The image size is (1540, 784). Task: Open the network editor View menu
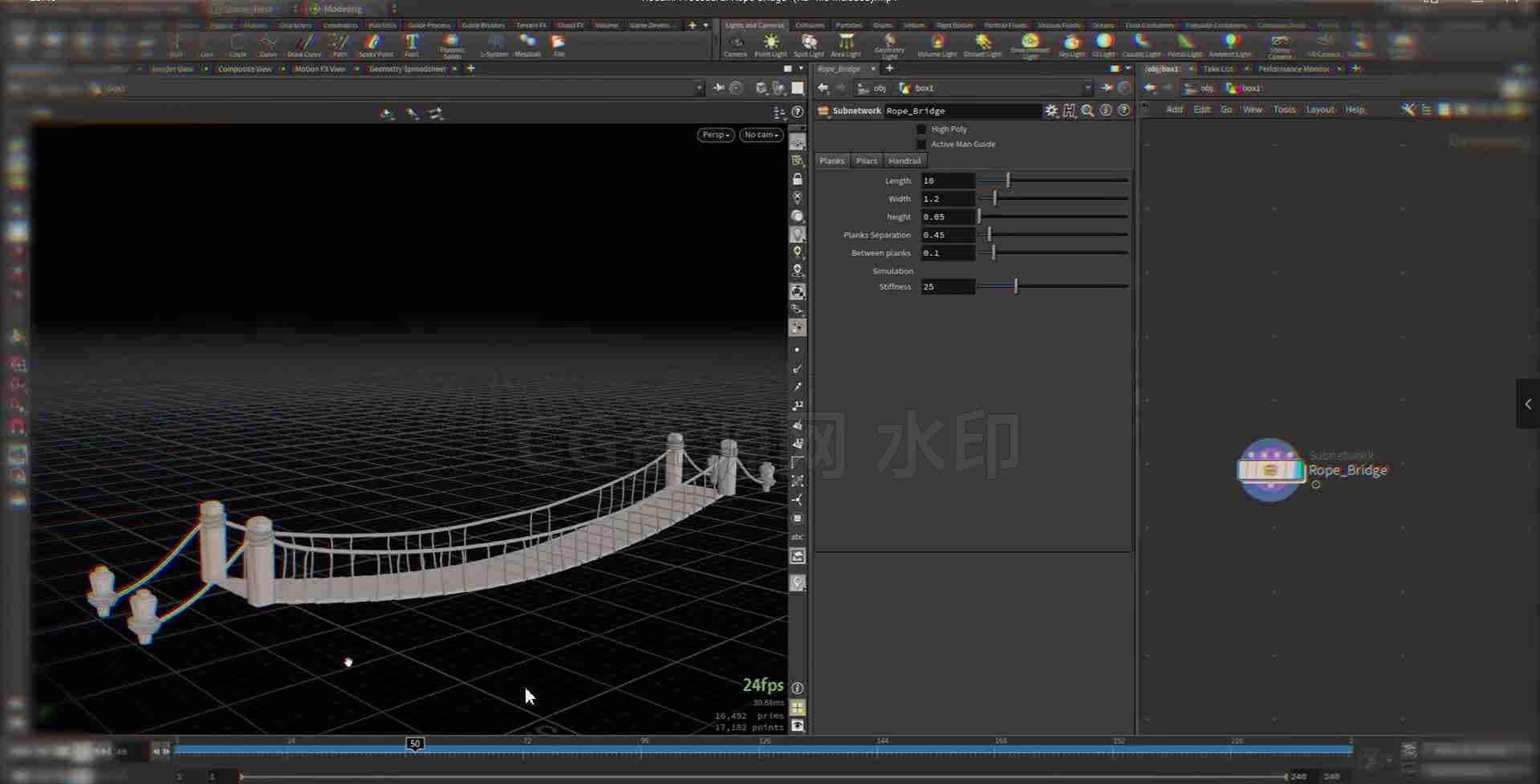[1253, 110]
